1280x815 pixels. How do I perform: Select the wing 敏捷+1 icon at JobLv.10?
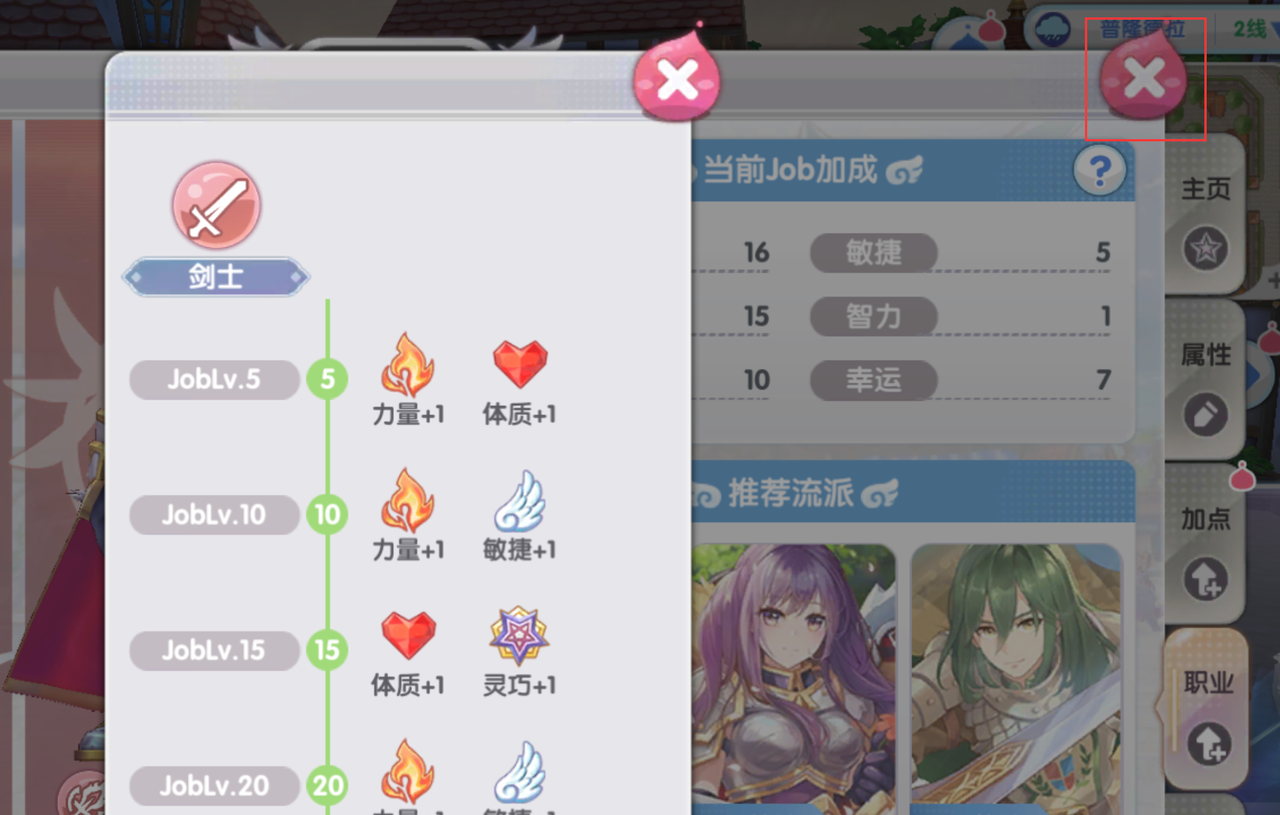tap(520, 501)
